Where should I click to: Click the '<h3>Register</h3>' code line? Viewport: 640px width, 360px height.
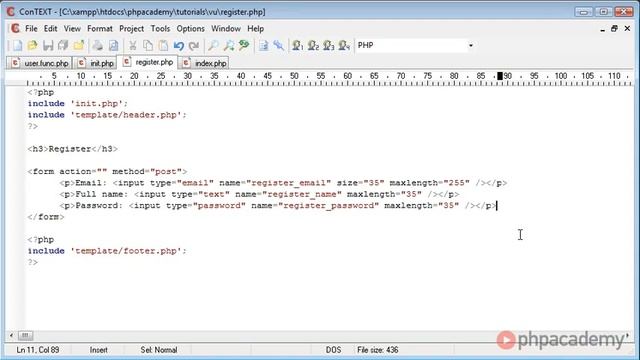(x=73, y=149)
